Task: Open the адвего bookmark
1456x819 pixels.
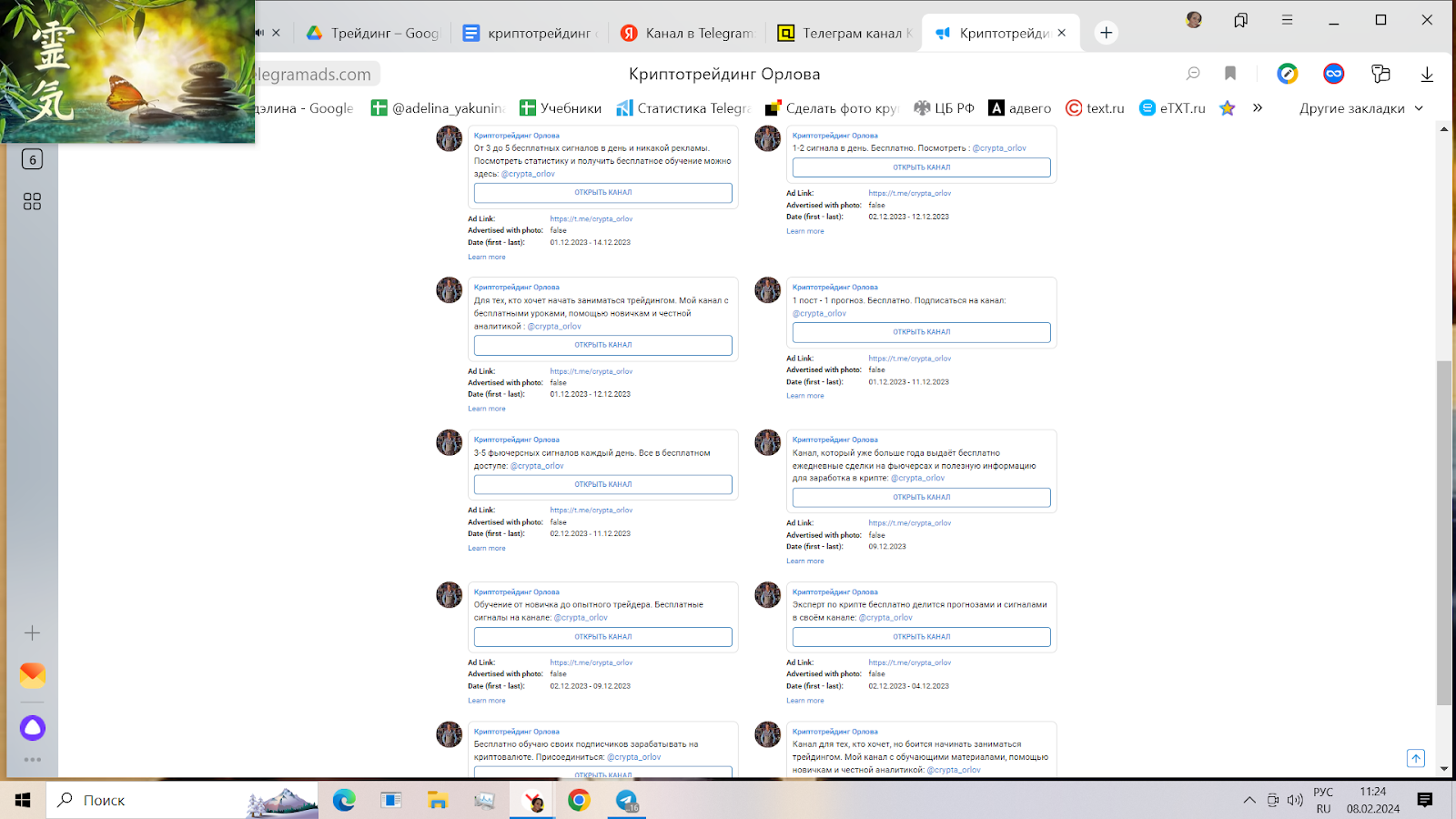Action: [1020, 108]
